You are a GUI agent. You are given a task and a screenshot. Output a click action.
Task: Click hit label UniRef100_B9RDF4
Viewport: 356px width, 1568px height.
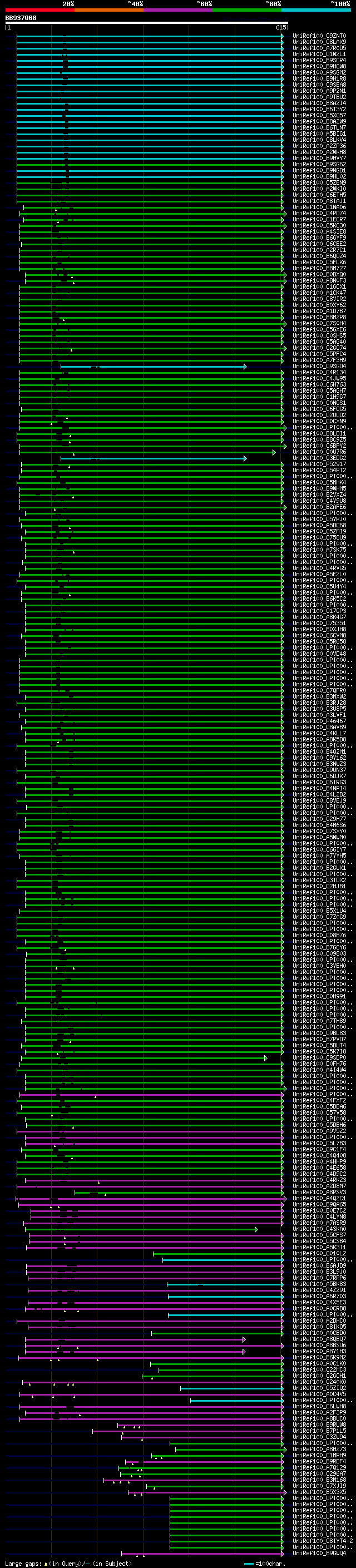click(x=319, y=1461)
